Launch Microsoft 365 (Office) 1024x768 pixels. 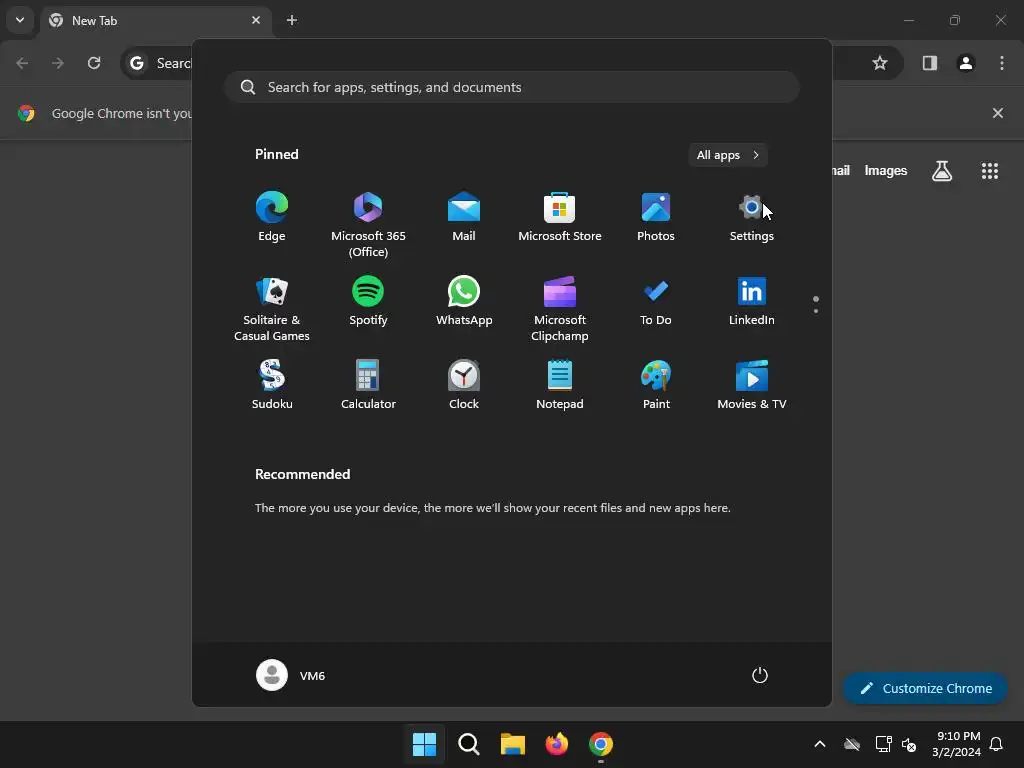[368, 224]
